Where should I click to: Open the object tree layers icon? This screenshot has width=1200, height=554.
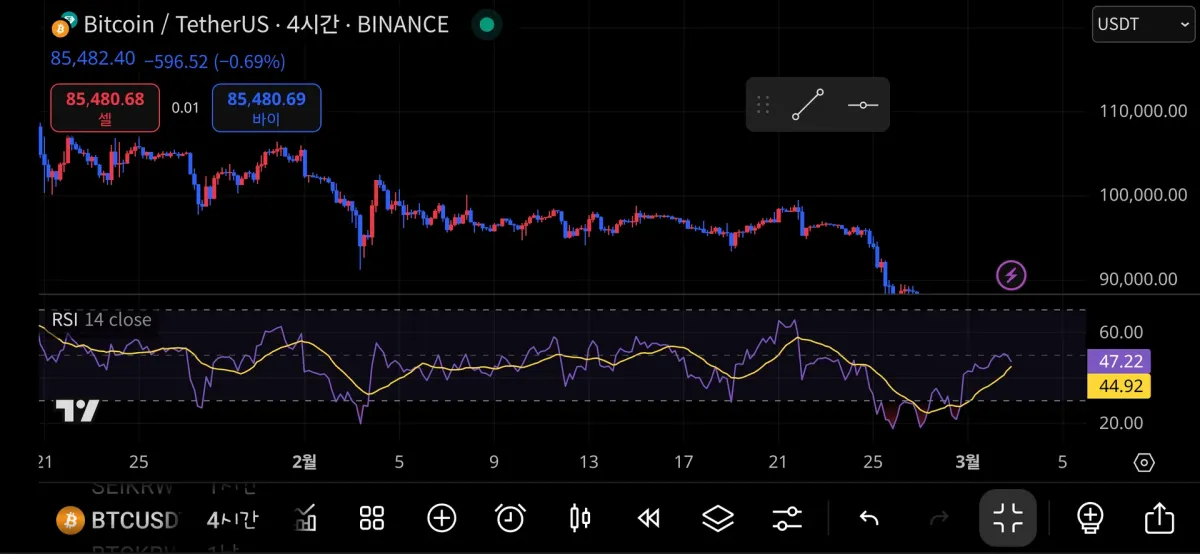[718, 517]
